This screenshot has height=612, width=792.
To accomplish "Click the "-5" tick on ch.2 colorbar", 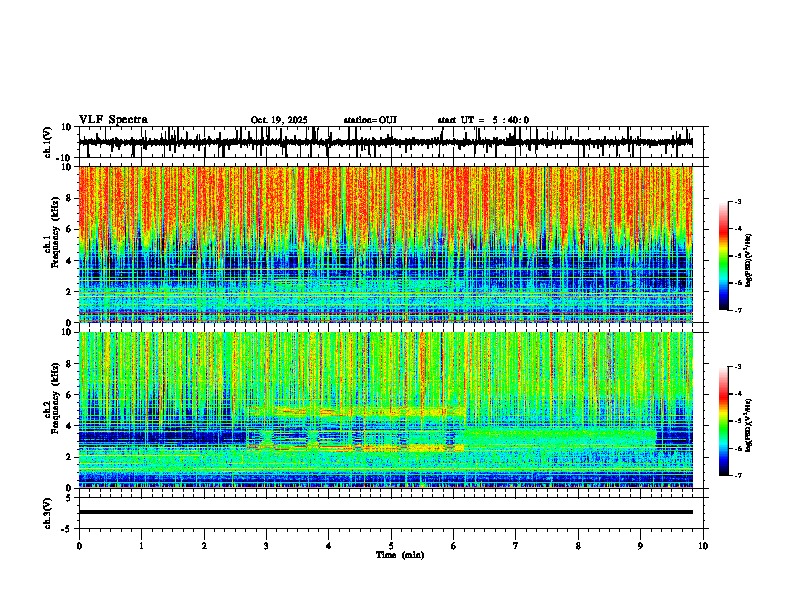I will (x=738, y=421).
